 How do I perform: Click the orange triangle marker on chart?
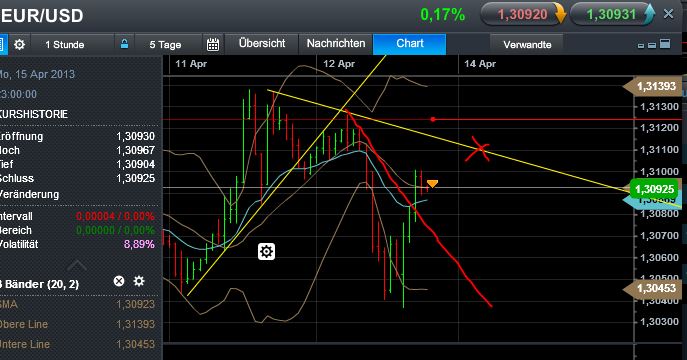click(432, 184)
